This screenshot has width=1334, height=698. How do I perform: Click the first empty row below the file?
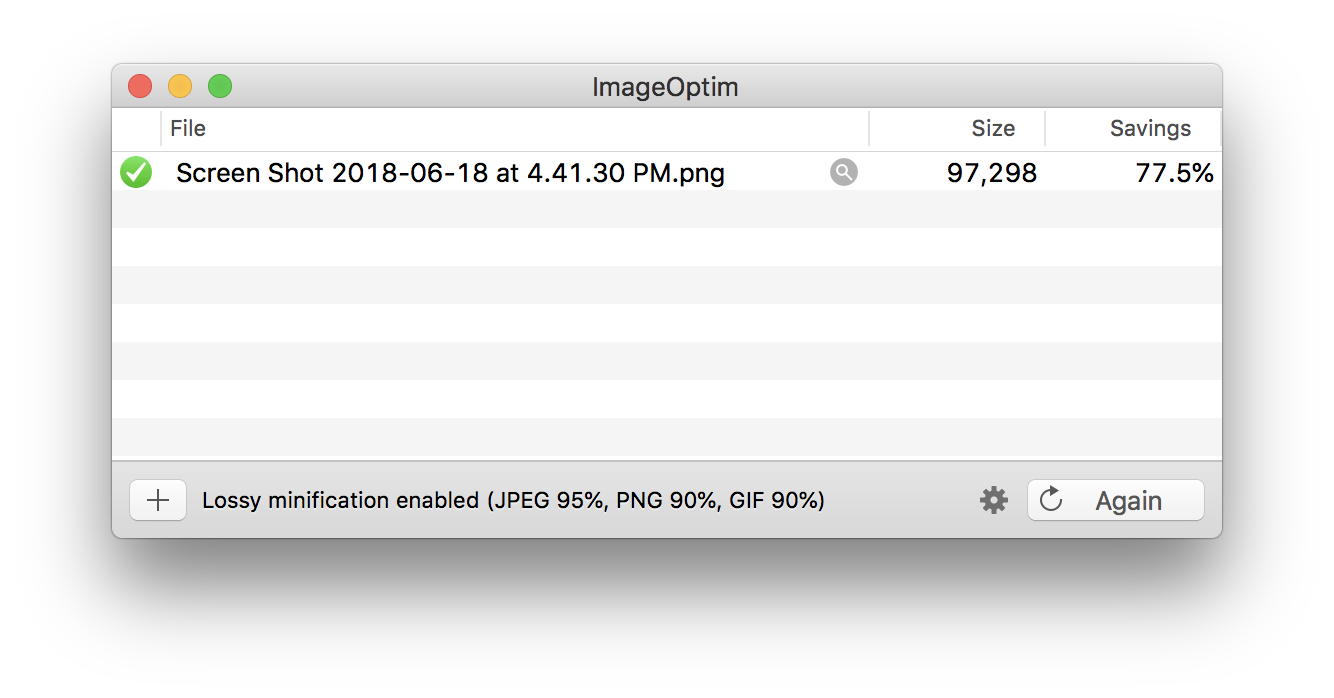667,210
